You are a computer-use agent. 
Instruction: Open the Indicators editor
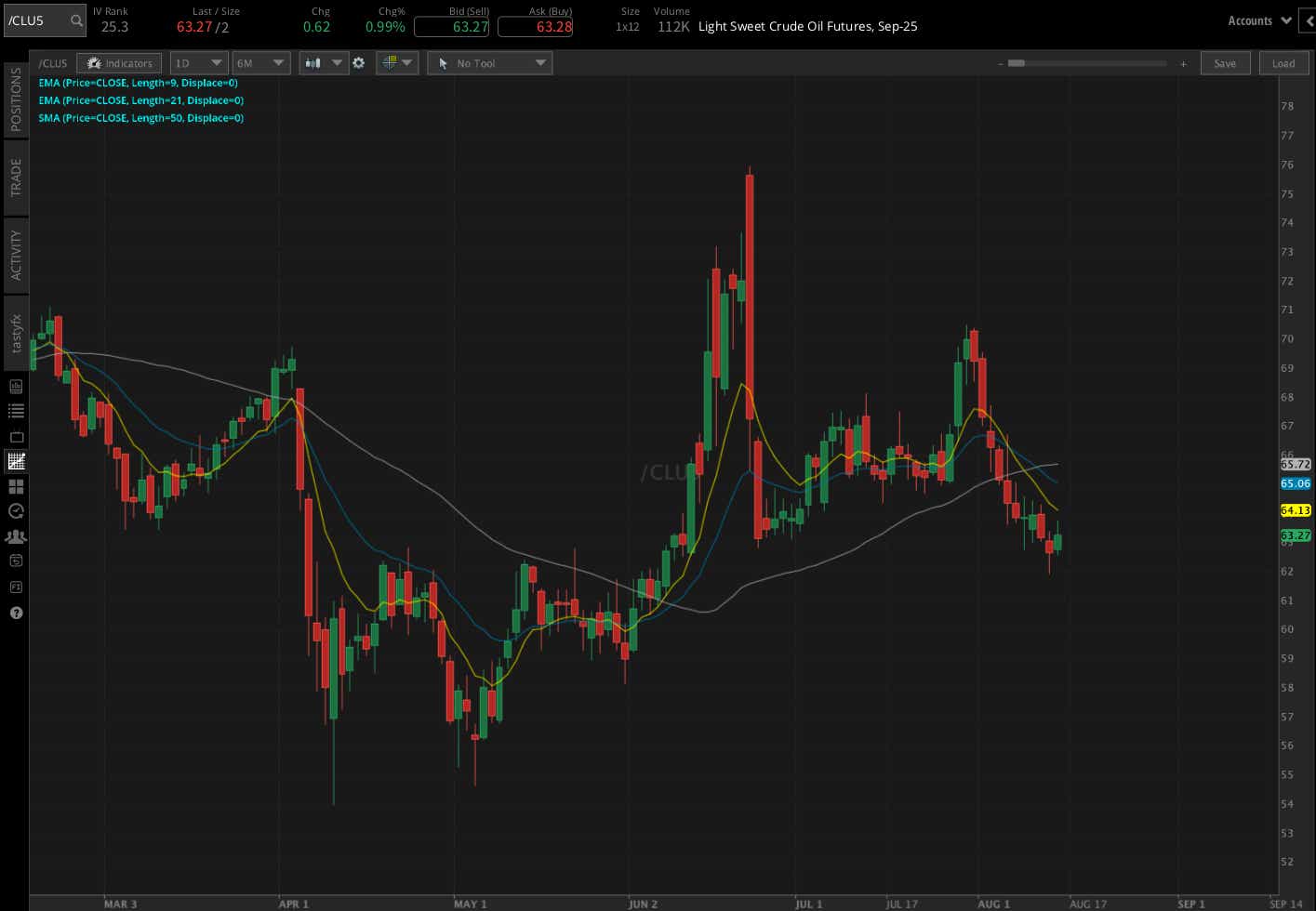point(118,62)
